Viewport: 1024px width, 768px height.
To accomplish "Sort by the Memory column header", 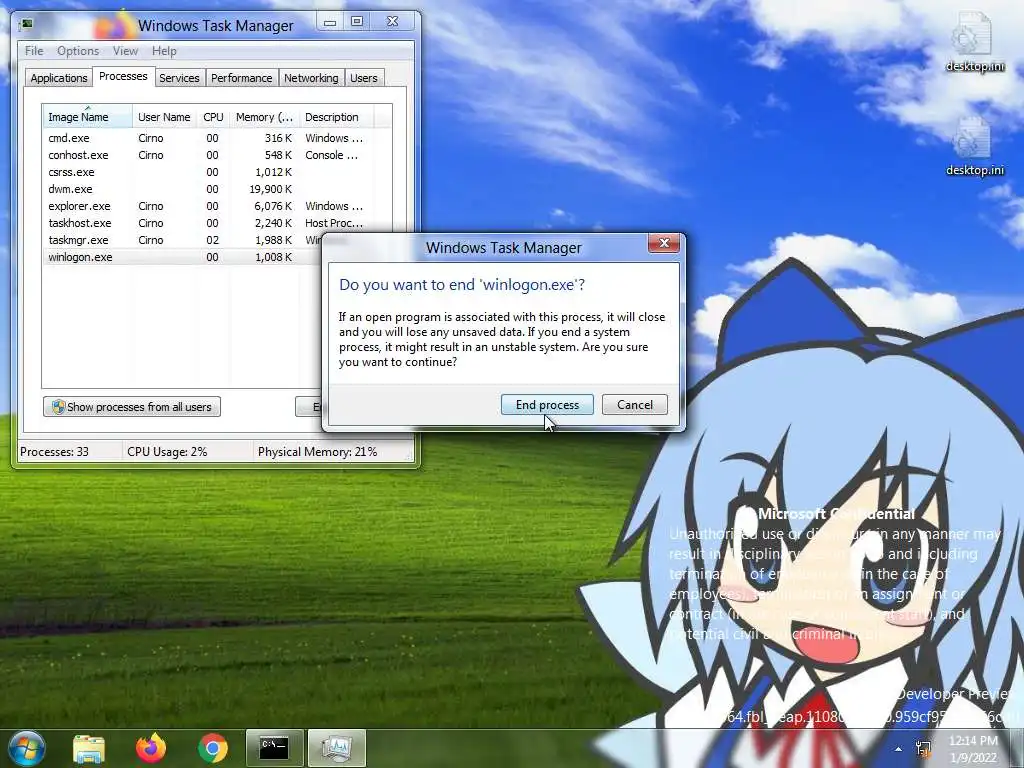I will 264,117.
